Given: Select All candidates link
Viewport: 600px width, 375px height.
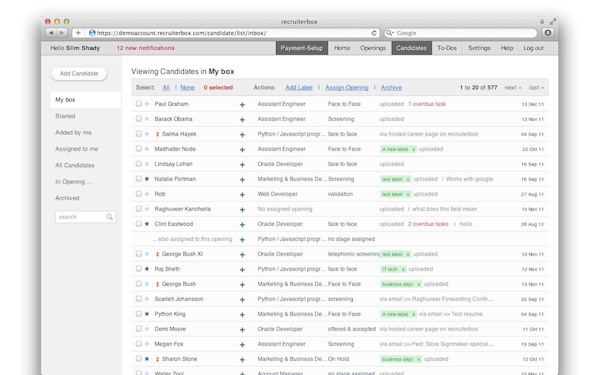Looking at the screenshot, I should [x=166, y=88].
